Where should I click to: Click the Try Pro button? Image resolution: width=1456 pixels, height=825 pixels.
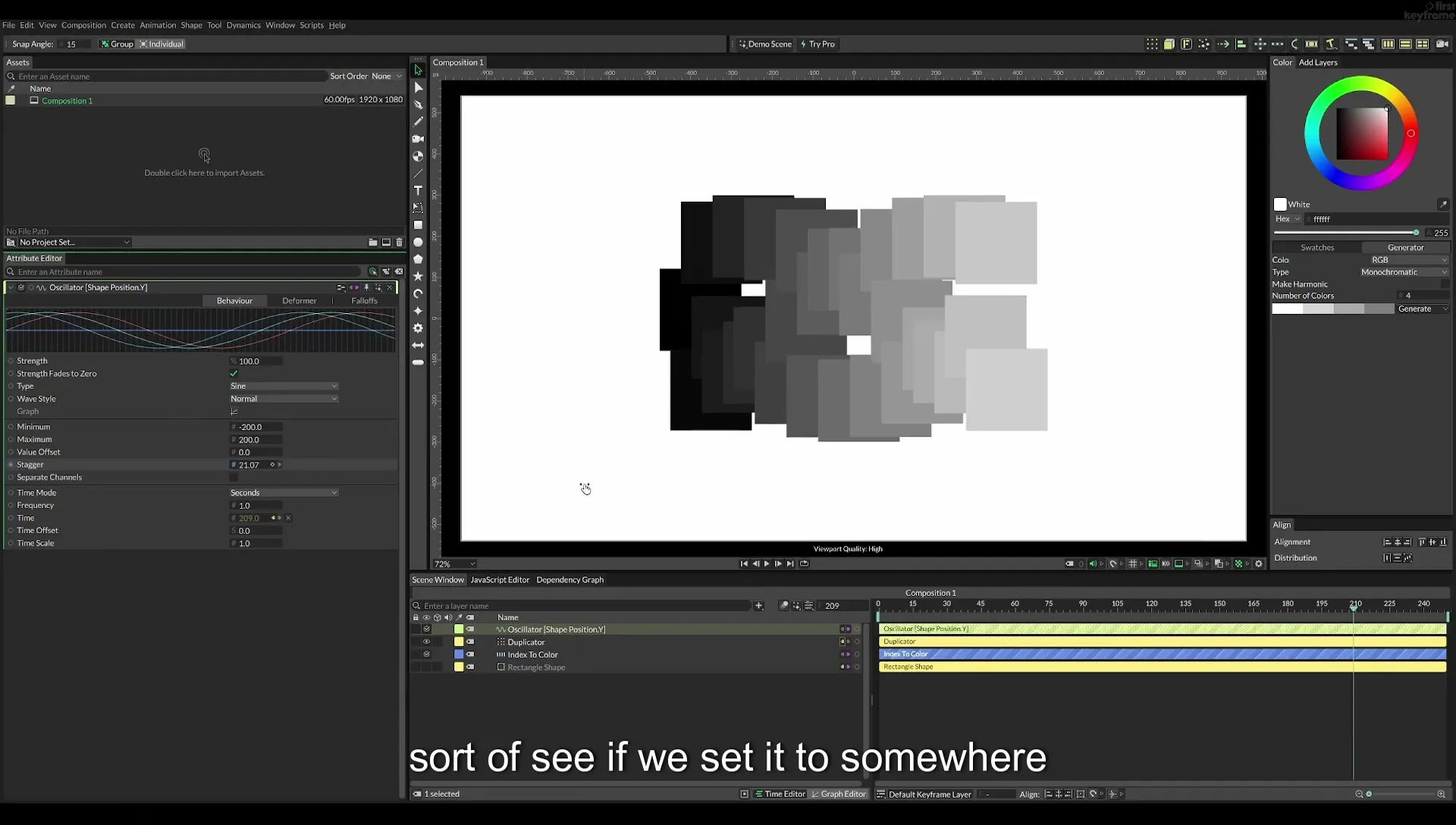click(x=818, y=44)
